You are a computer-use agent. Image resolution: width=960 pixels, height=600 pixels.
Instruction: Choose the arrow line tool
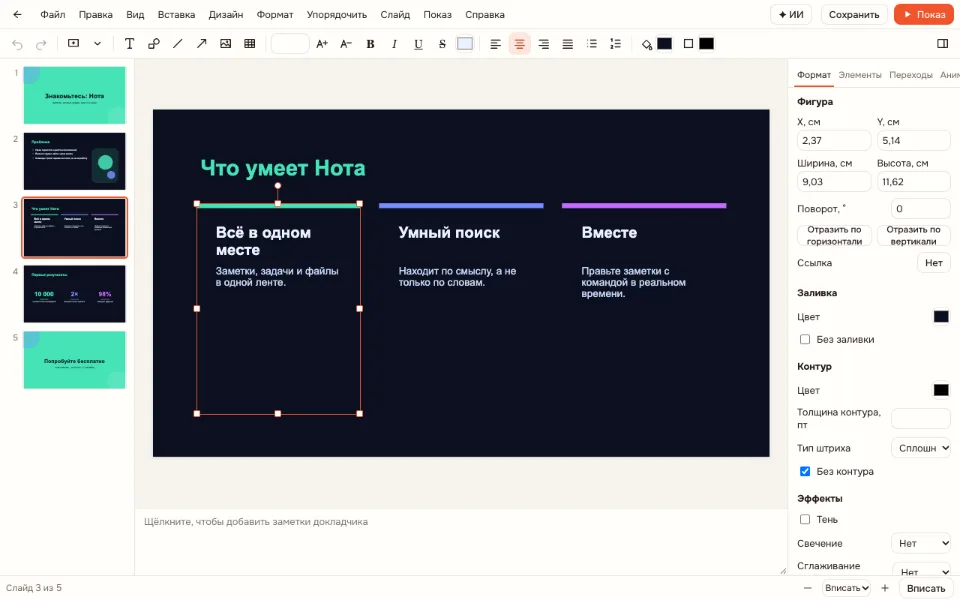[x=201, y=43]
